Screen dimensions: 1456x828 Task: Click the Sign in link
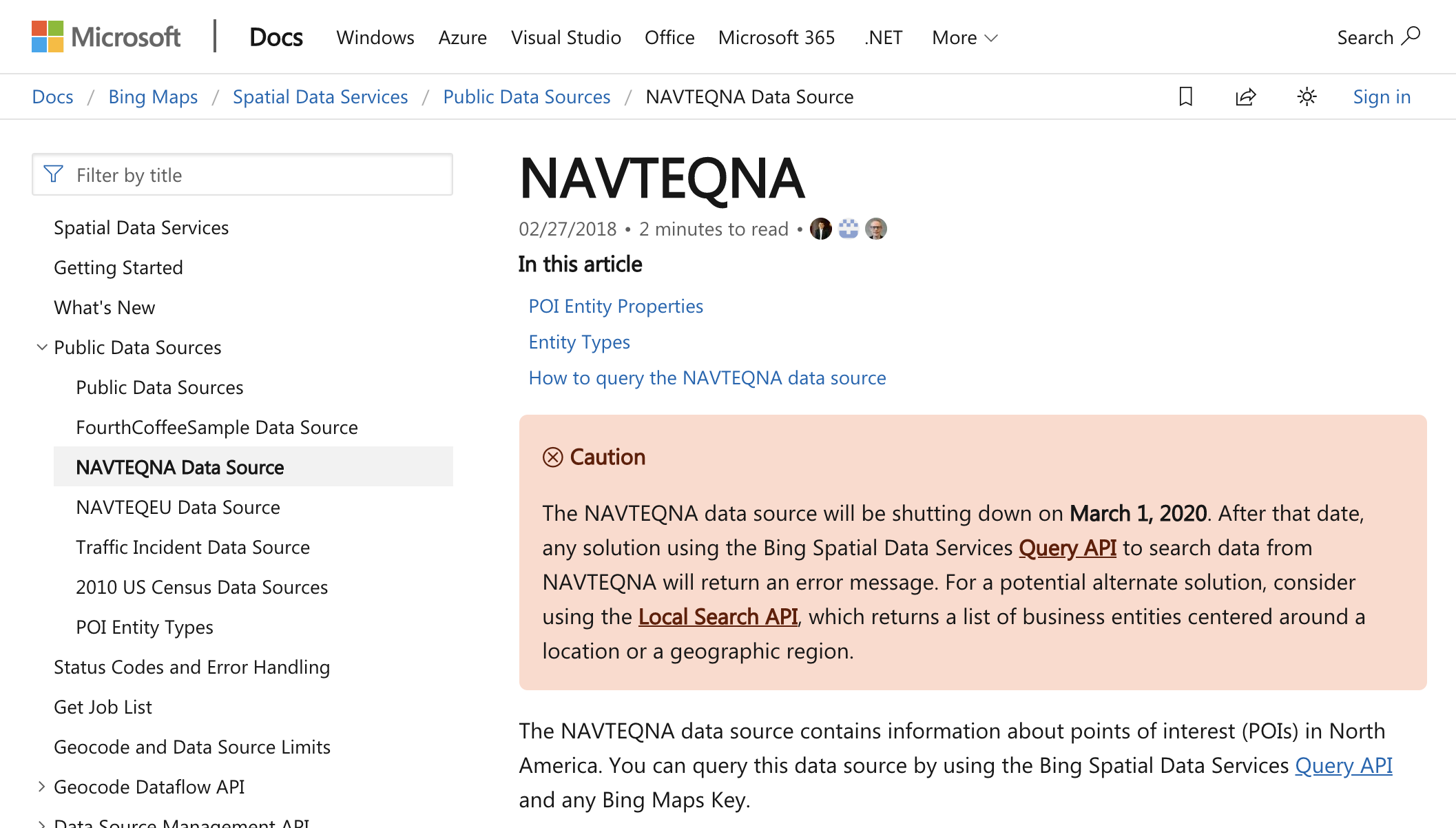(1382, 96)
